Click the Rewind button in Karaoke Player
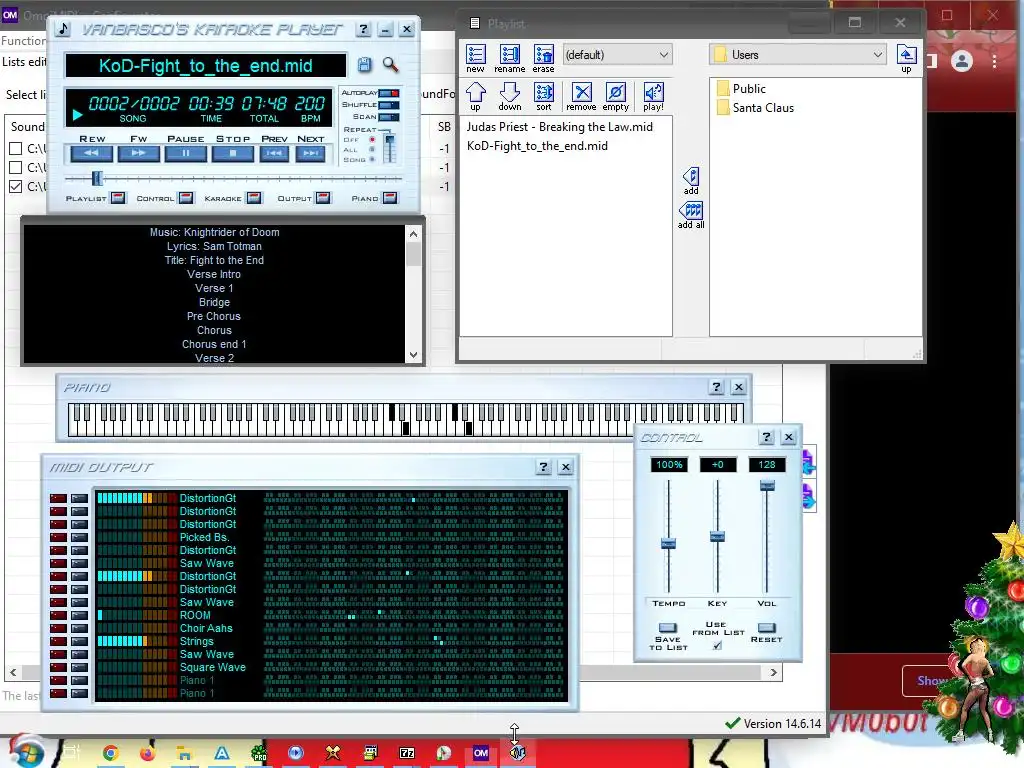 point(91,153)
